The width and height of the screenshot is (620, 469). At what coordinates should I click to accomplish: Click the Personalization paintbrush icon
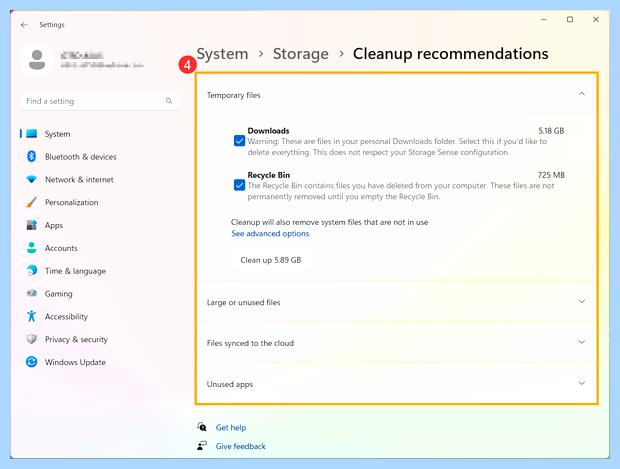pos(32,202)
